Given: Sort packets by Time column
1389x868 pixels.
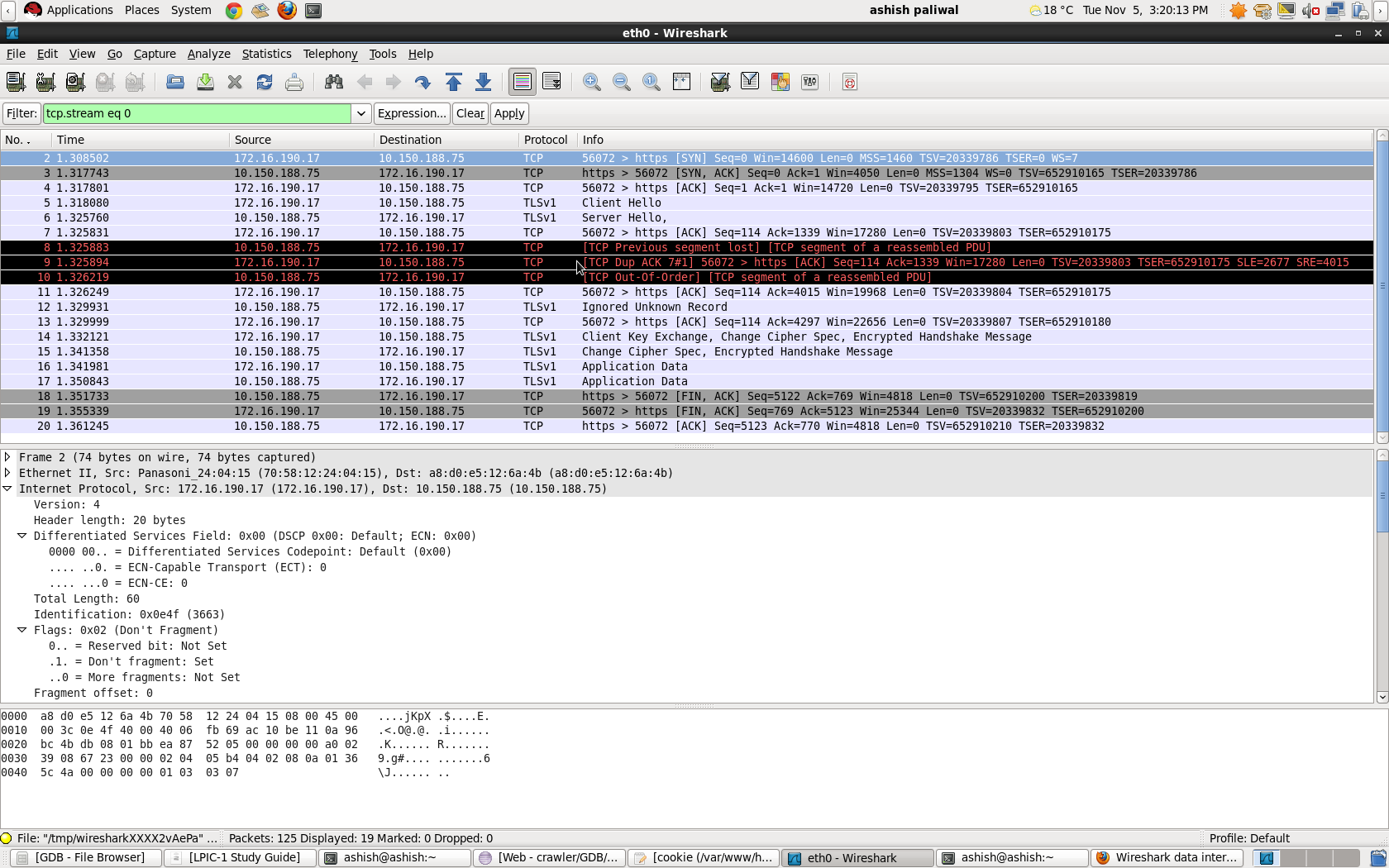Looking at the screenshot, I should click(x=141, y=140).
